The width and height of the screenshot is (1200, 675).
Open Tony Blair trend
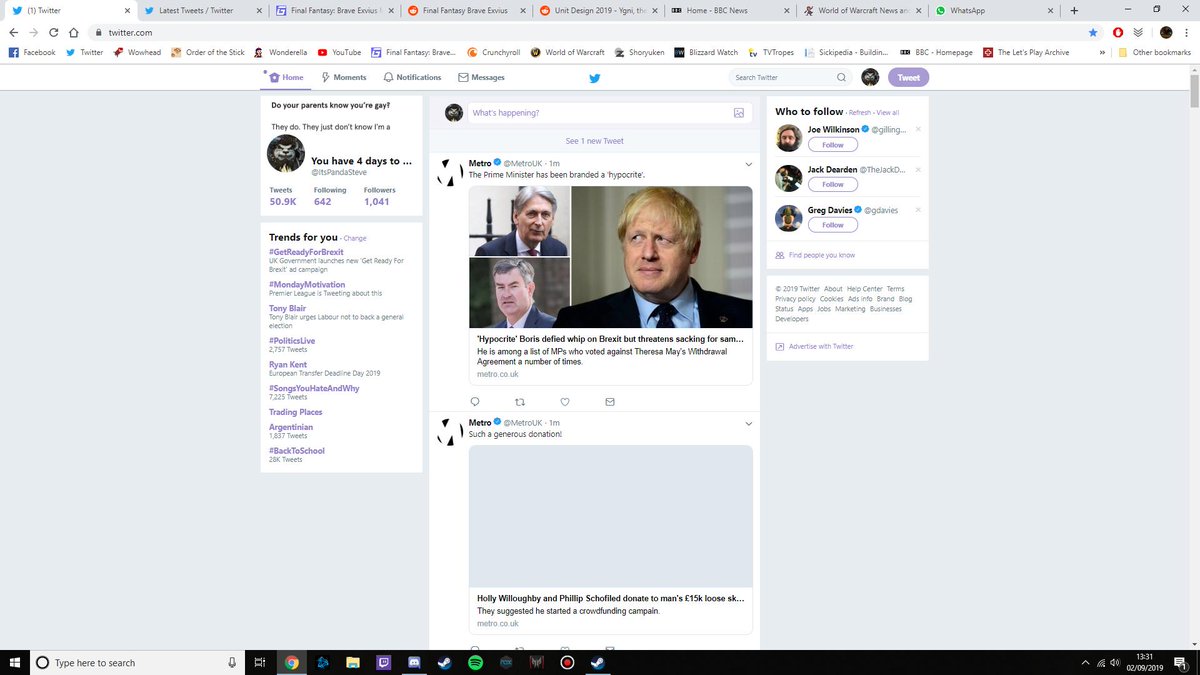[286, 308]
